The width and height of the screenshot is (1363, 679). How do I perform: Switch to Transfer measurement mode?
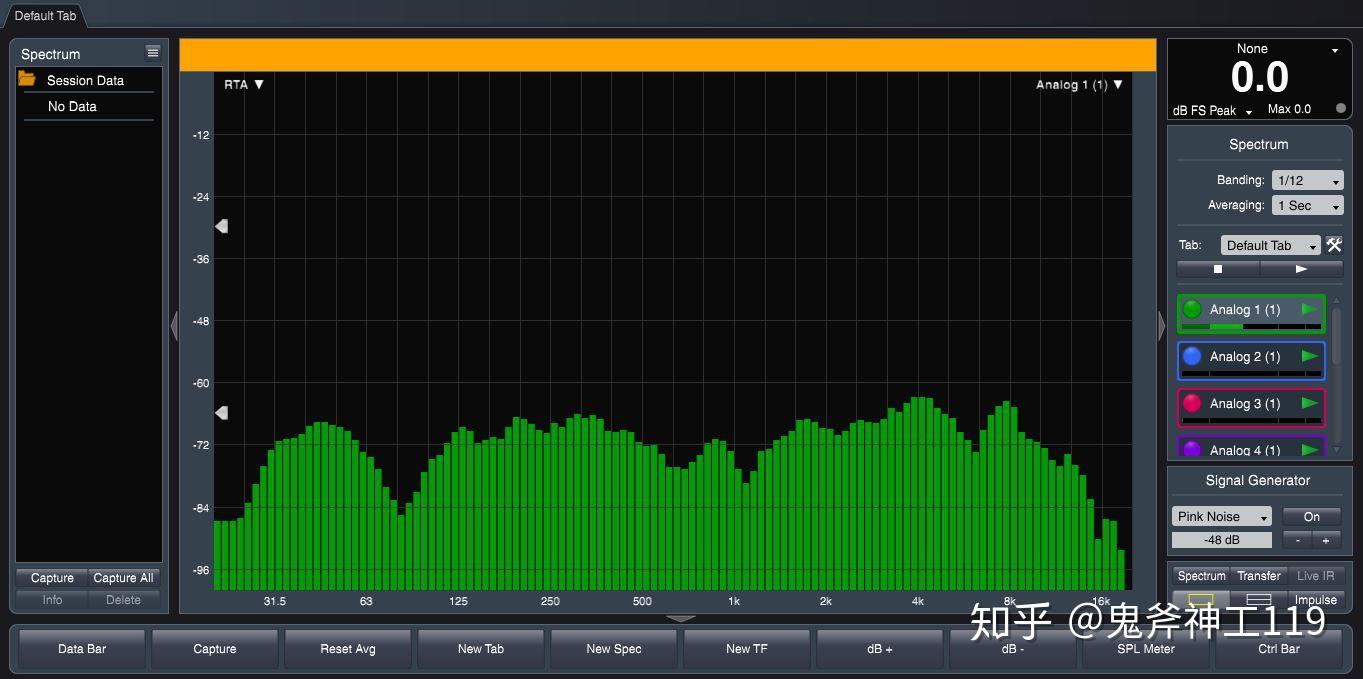coord(1259,576)
